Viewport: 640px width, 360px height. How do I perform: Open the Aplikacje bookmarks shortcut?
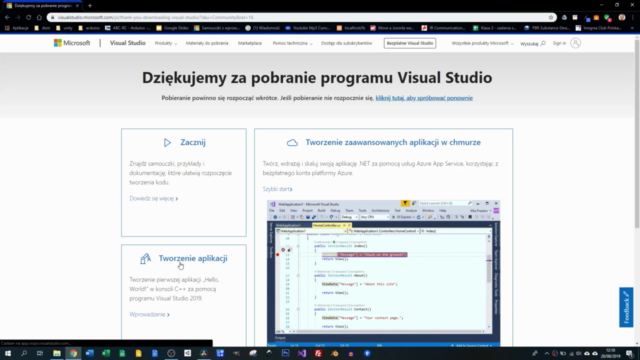[x=16, y=28]
